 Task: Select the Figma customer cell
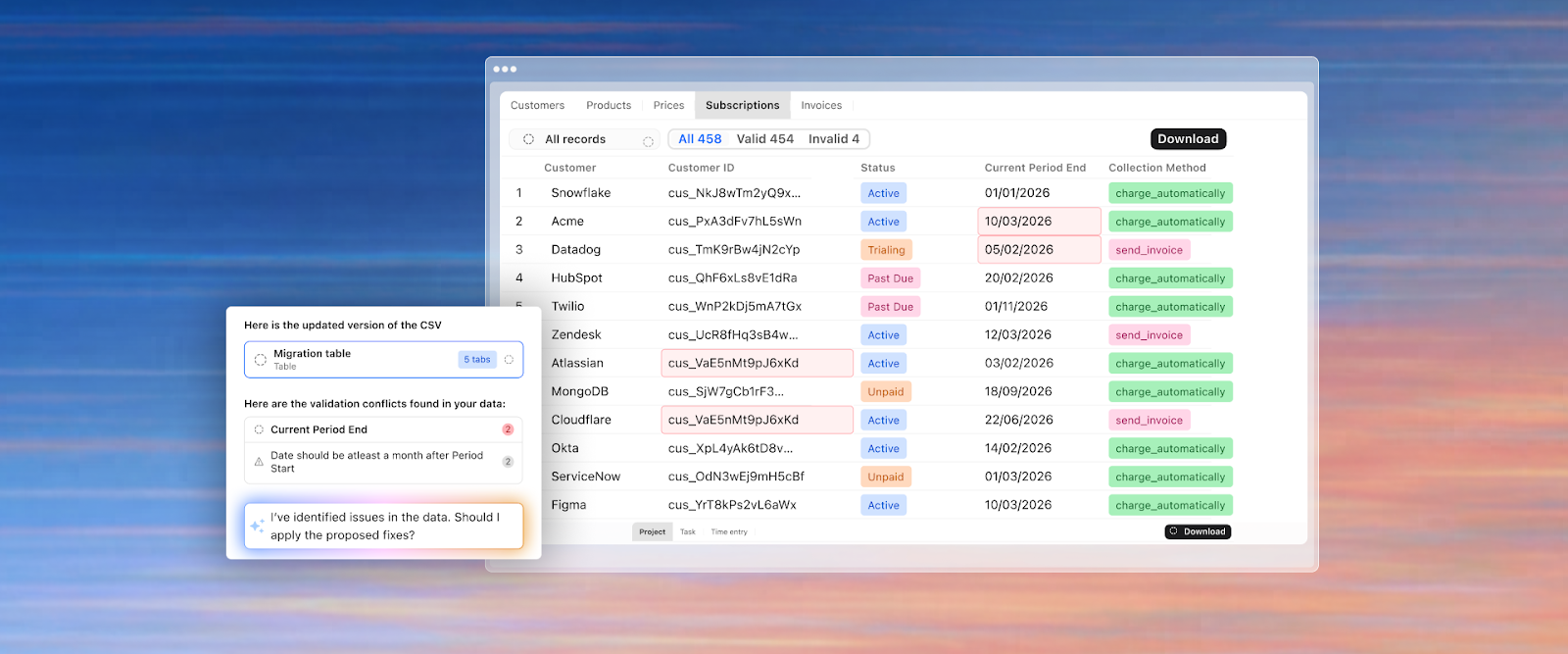point(568,505)
